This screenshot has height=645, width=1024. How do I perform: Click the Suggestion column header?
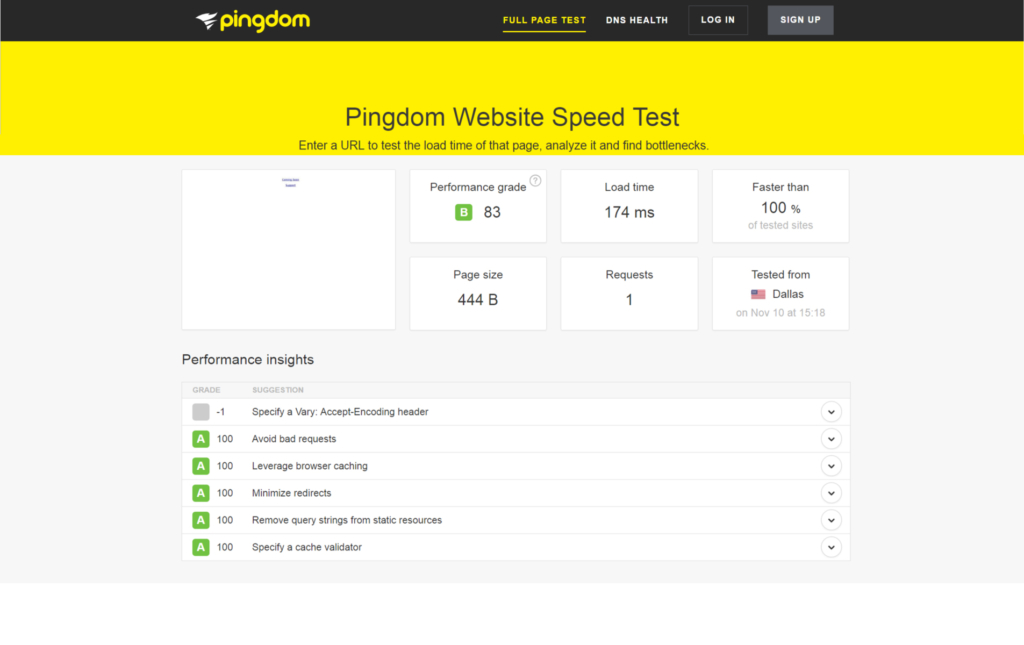[278, 390]
